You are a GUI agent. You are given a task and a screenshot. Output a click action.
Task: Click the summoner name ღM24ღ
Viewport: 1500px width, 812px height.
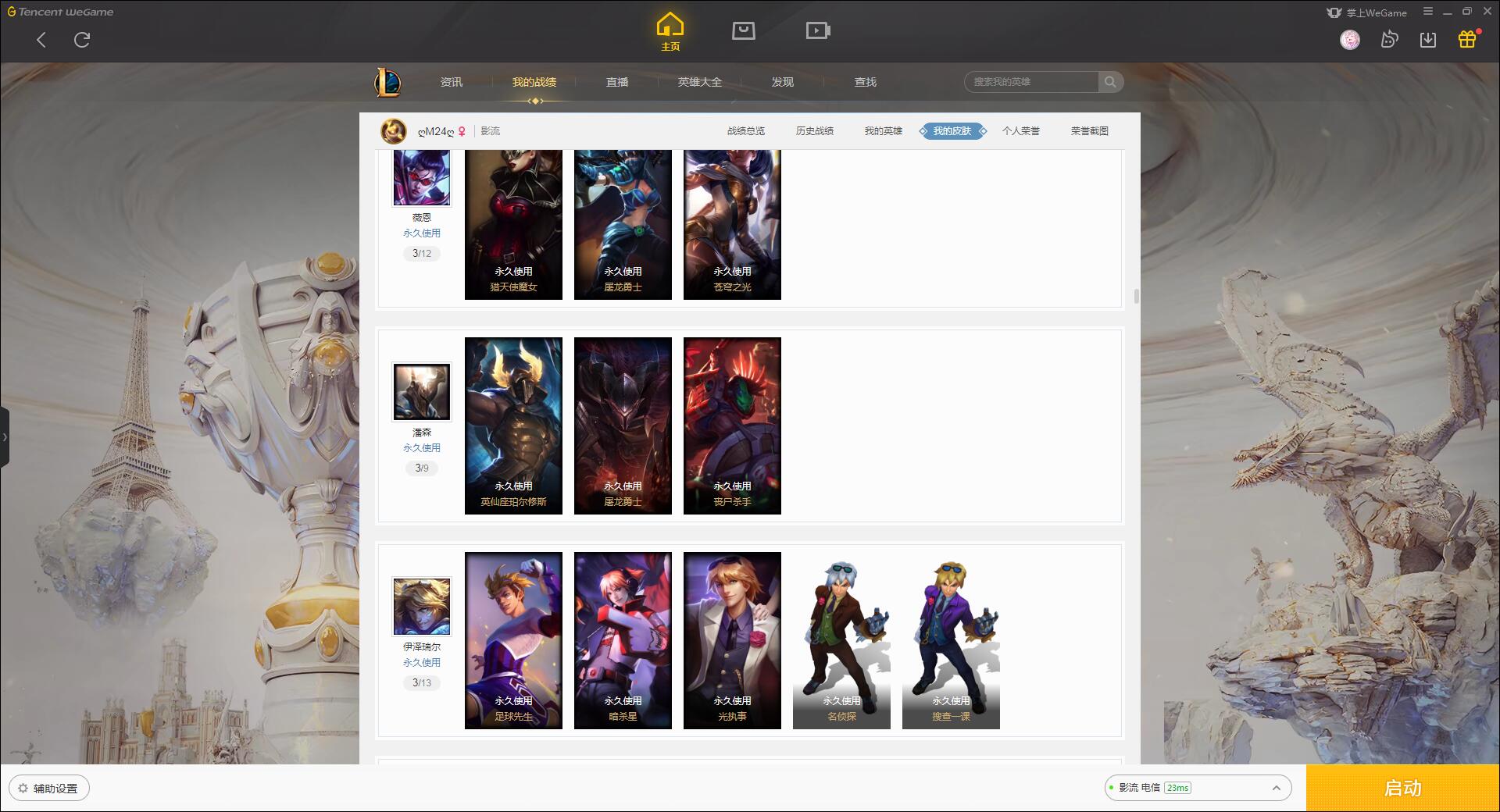point(436,131)
